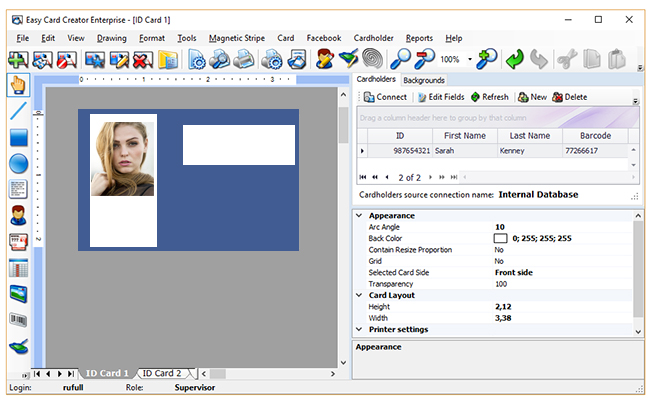Open the Reports menu
This screenshot has width=652, height=403.
419,38
